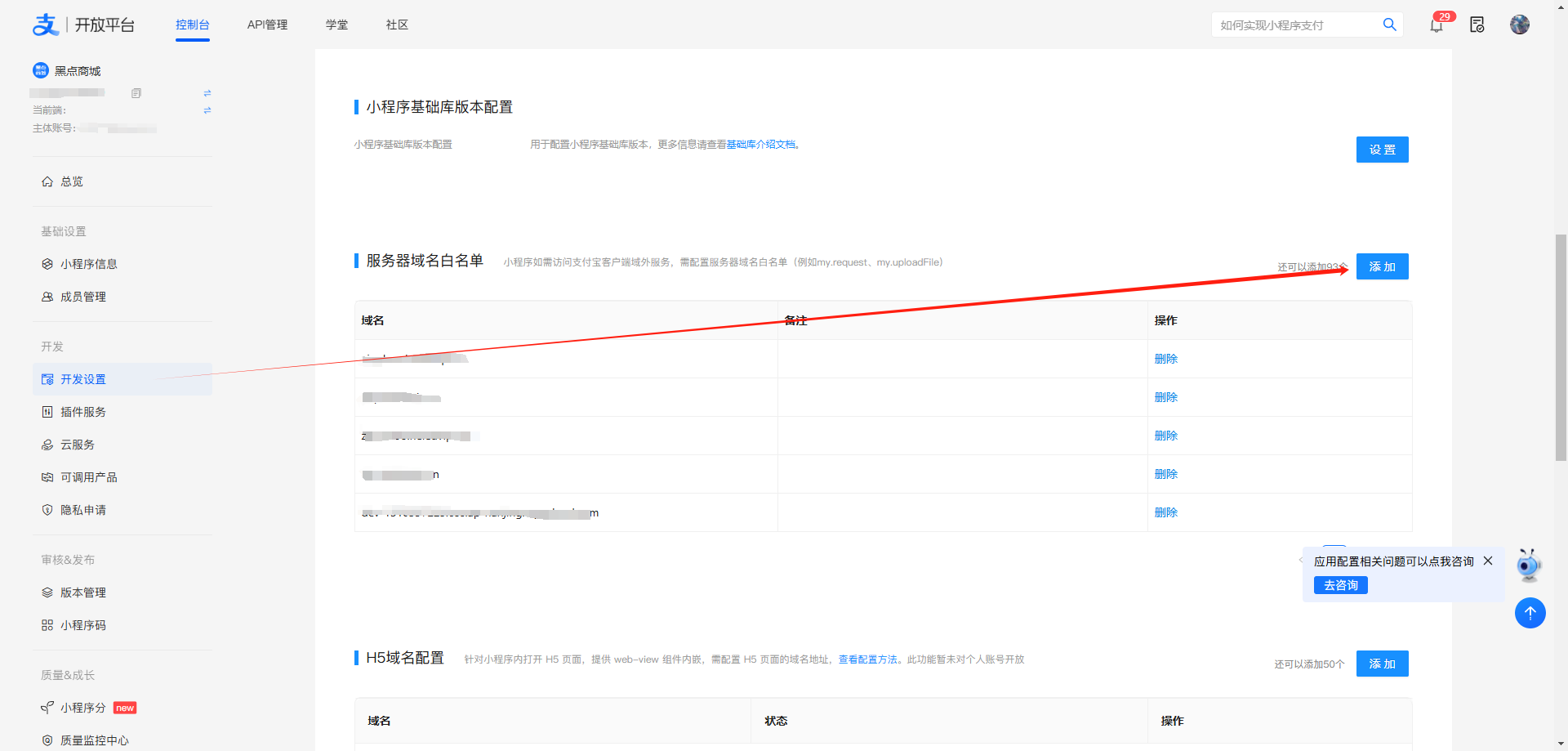Open the document center icon in header
The image size is (1568, 751).
(x=1477, y=25)
